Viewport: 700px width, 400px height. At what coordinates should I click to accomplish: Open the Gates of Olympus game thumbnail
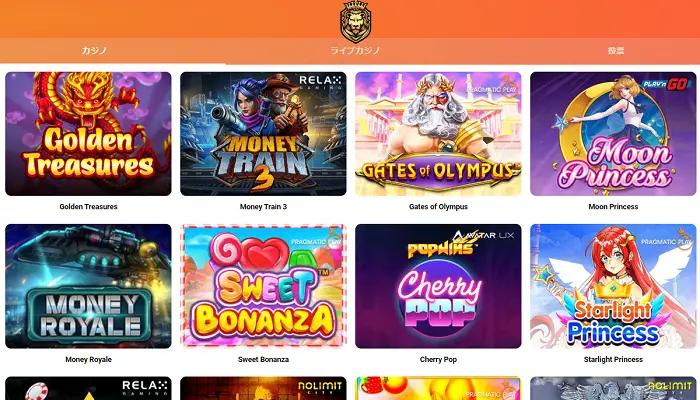tap(438, 134)
